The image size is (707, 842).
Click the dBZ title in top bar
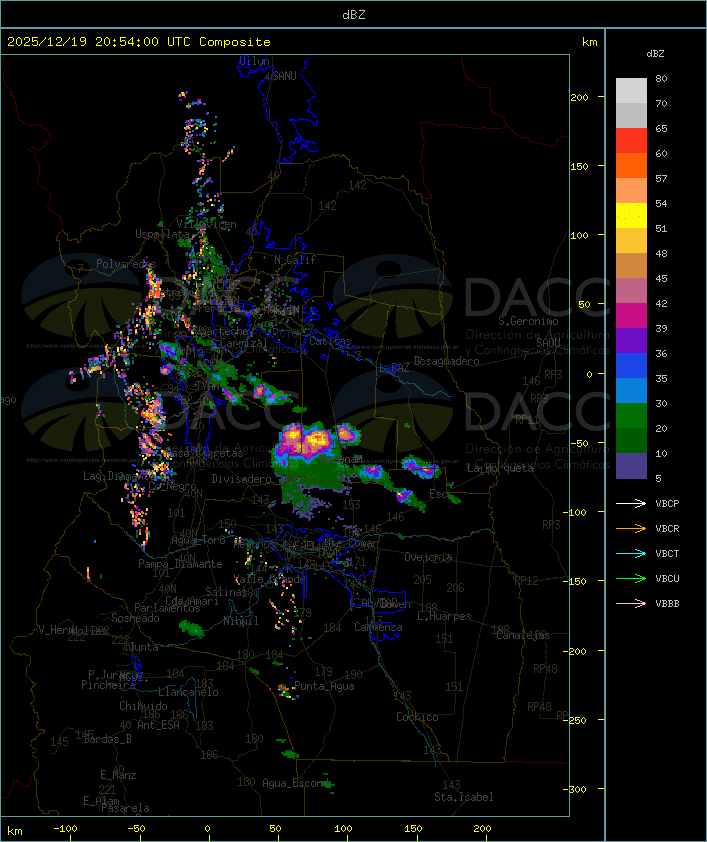354,15
